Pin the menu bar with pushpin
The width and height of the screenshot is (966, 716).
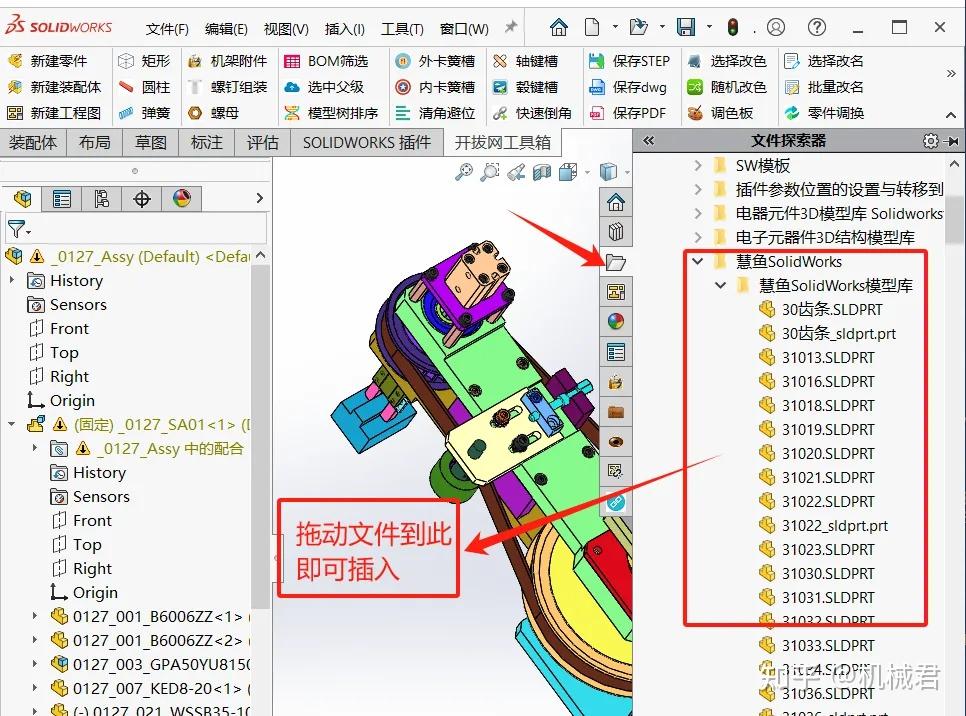511,27
